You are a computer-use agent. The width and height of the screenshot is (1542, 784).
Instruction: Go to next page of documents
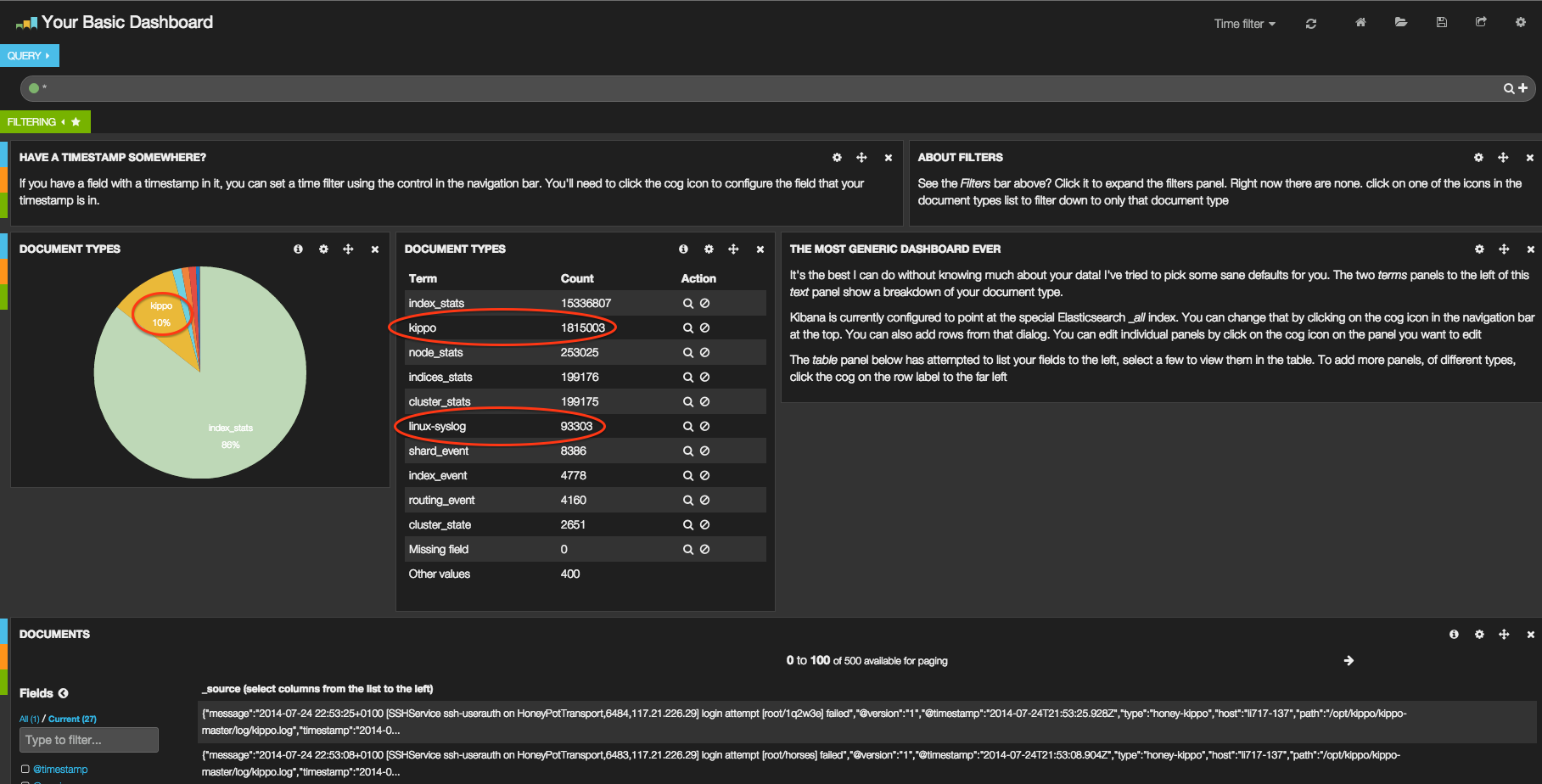coord(1349,661)
